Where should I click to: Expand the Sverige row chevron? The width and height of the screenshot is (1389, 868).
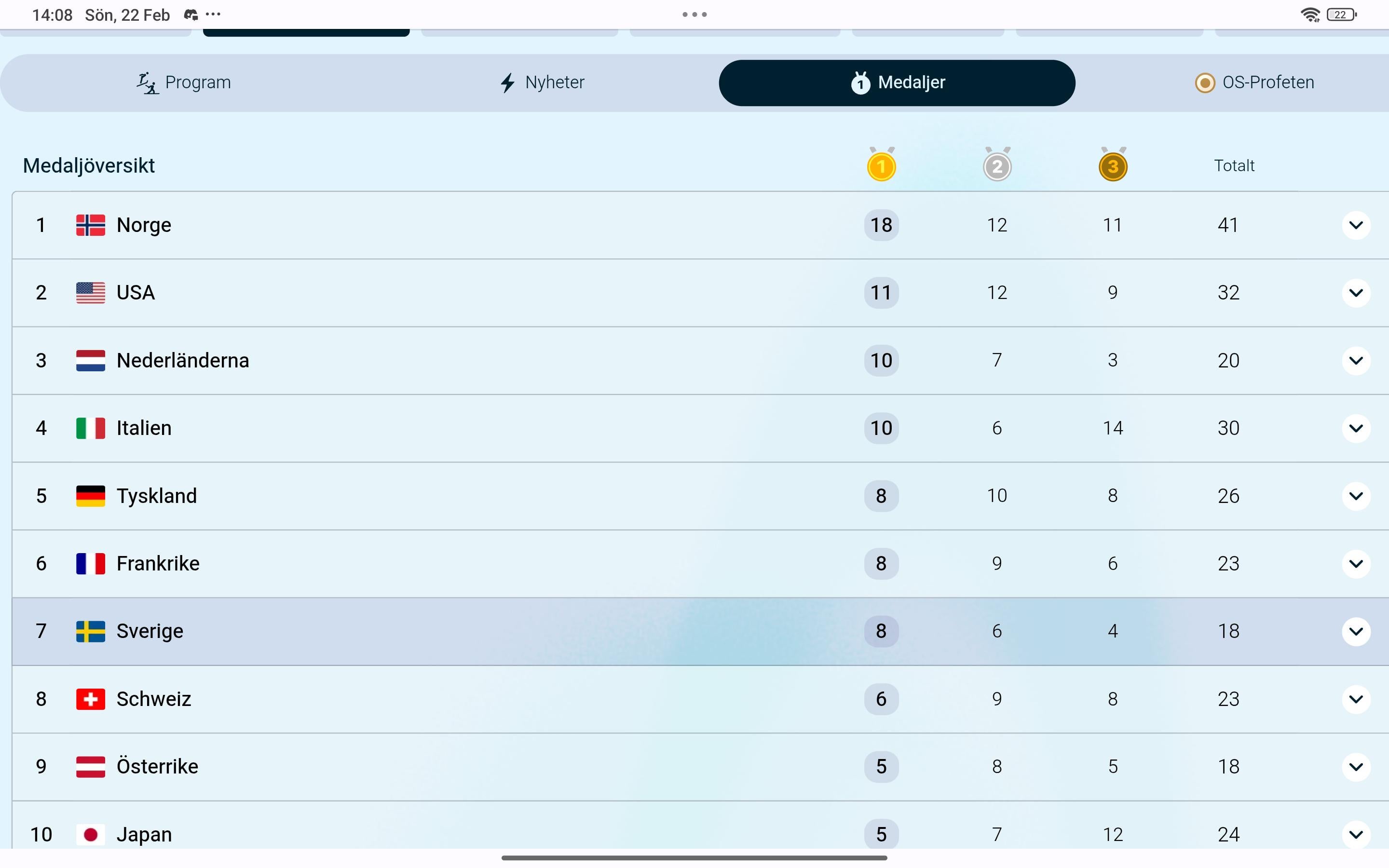pyautogui.click(x=1356, y=631)
